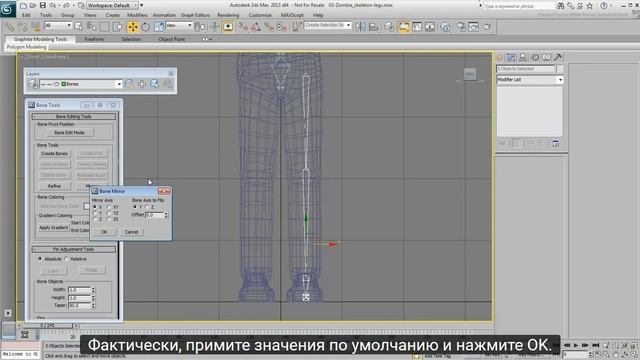Screen dimensions: 640x360
Task: Open the Motion panel tab icon
Action: point(535,57)
